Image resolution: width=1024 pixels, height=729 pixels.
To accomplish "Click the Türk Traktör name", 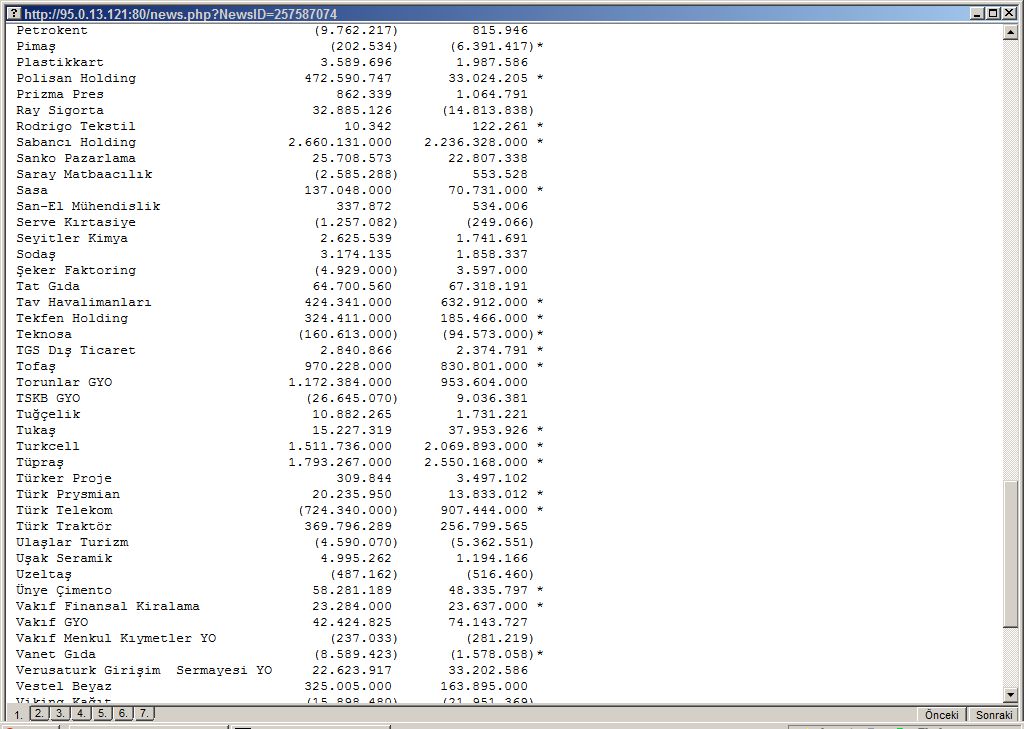I will (64, 526).
